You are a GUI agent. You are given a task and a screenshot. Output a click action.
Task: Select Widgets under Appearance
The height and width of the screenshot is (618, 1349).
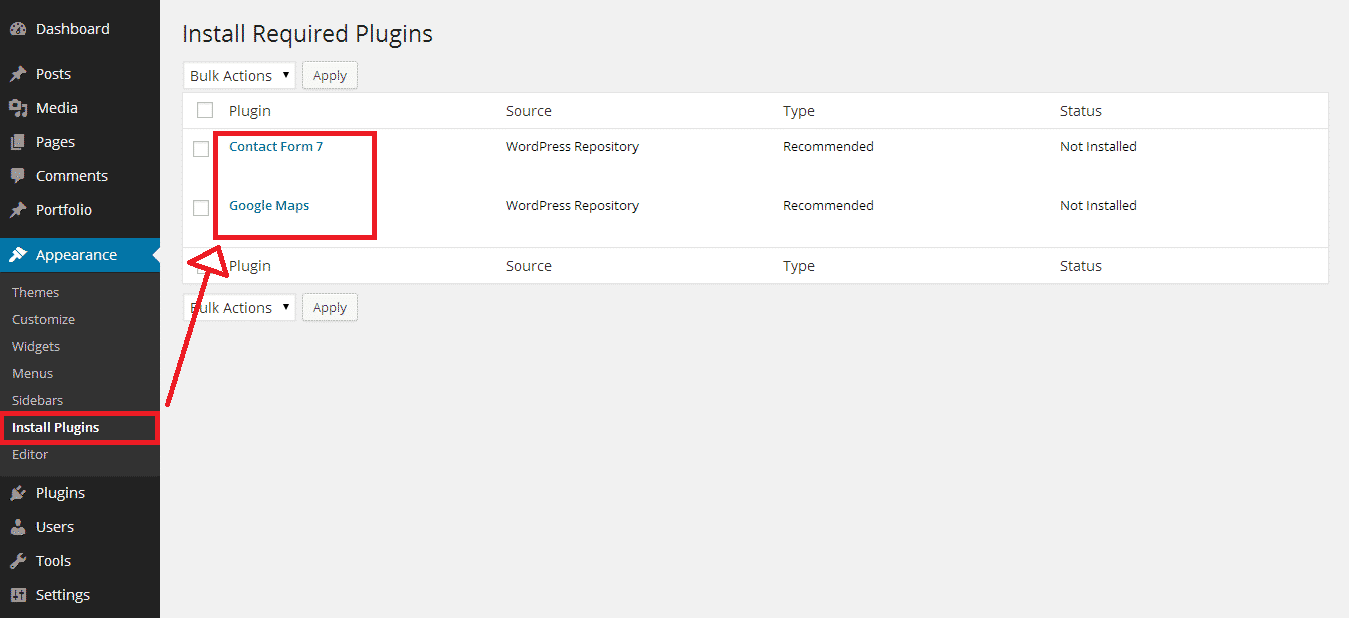36,346
